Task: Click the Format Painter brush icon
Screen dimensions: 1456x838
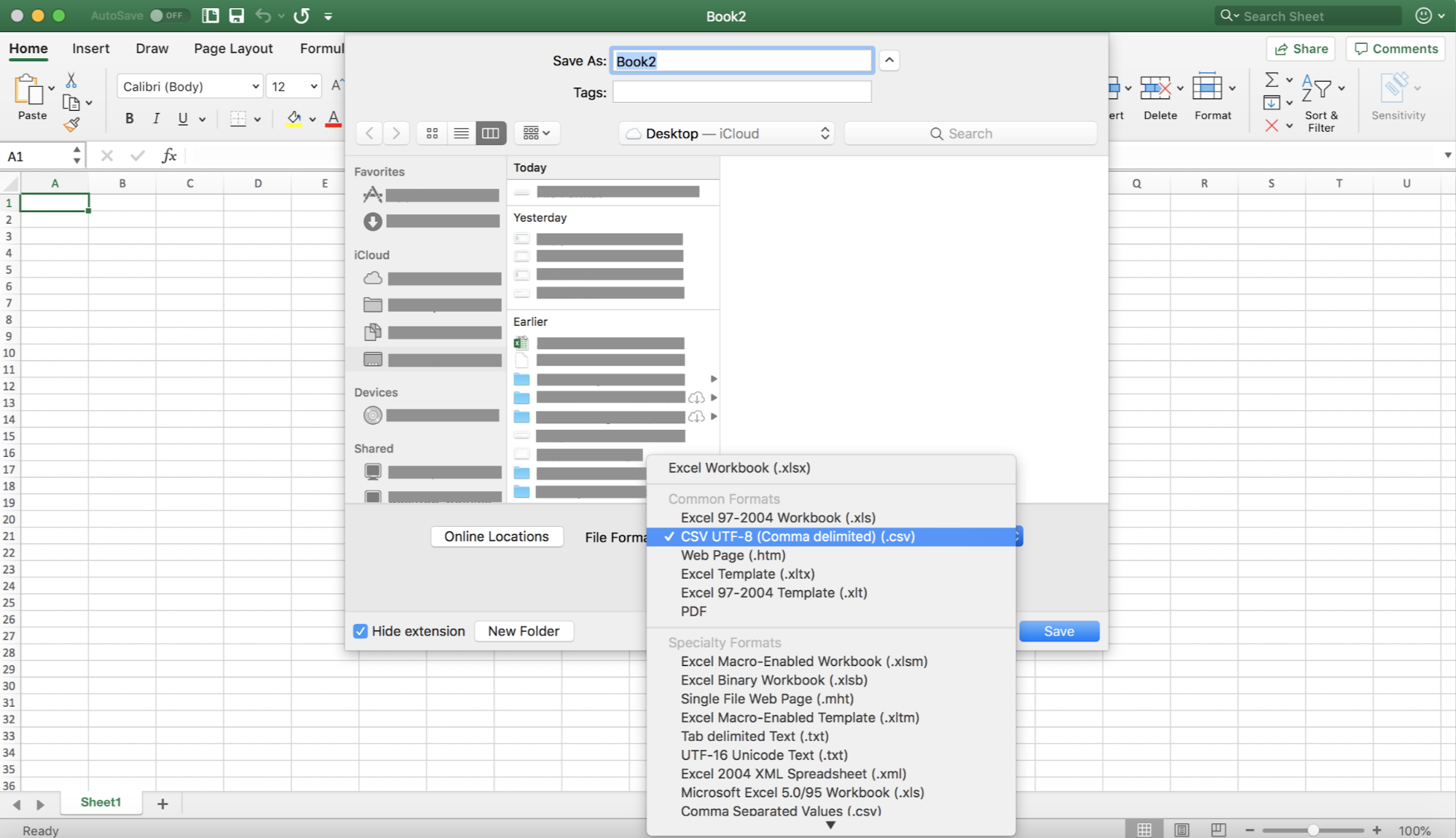Action: [x=71, y=125]
